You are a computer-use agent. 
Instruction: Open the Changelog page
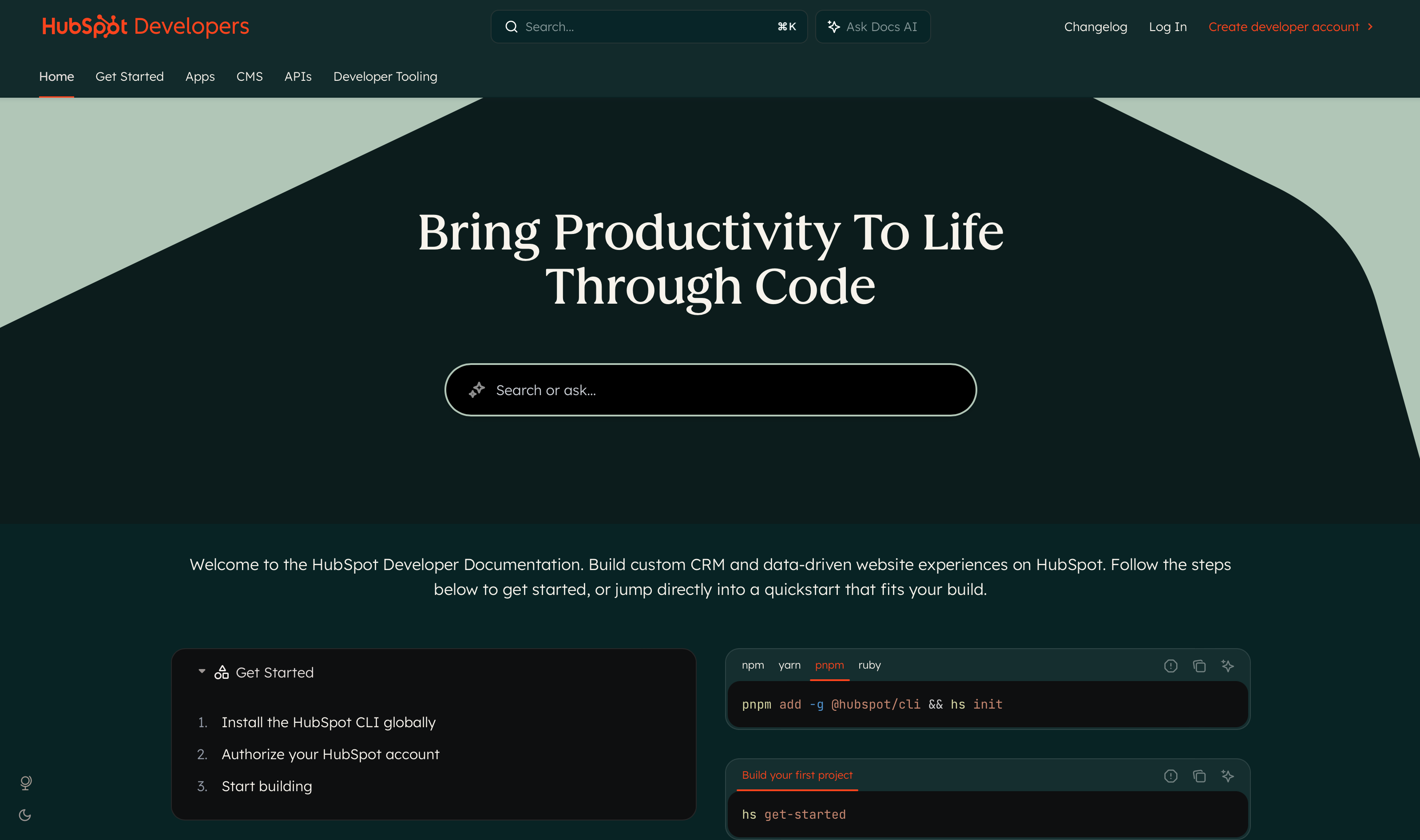coord(1095,26)
